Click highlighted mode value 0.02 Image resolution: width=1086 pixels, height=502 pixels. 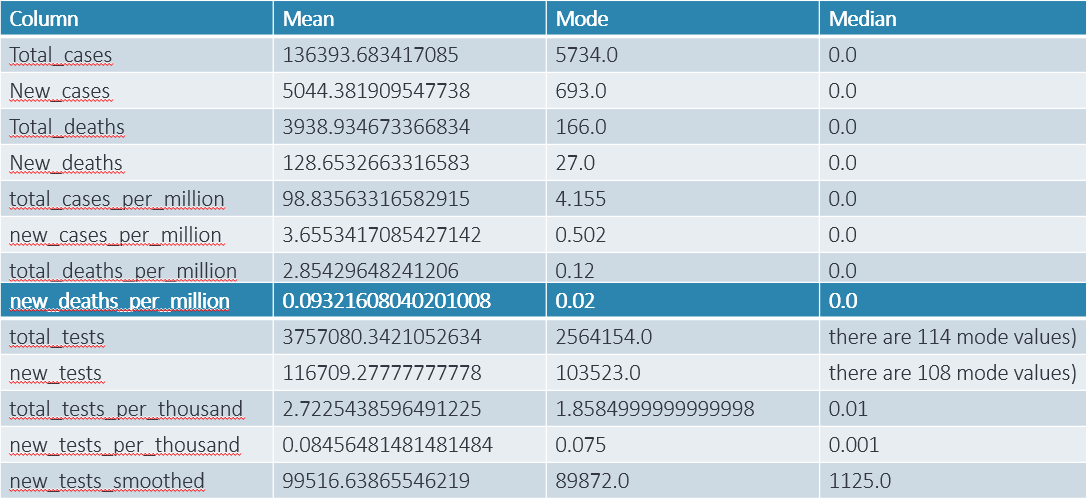pos(575,301)
